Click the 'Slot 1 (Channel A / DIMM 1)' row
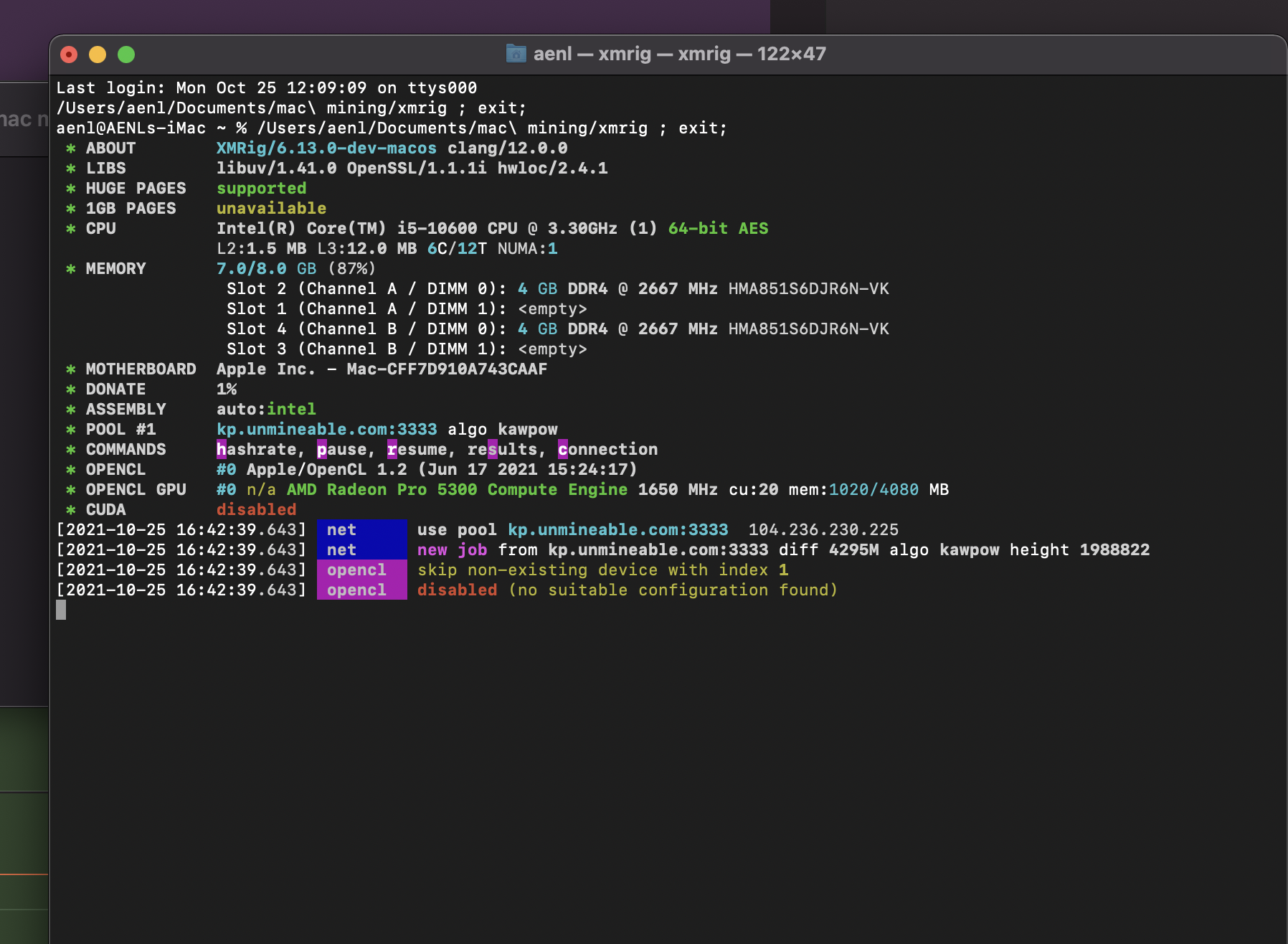 (x=407, y=309)
